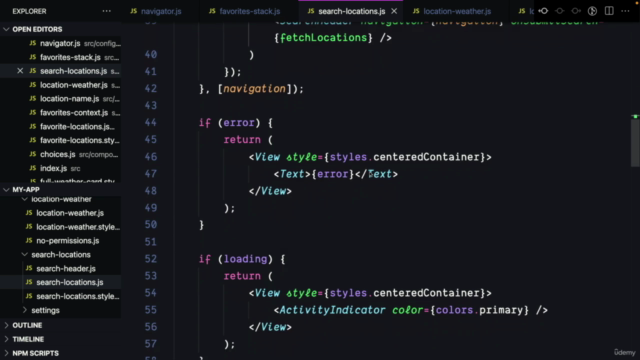Open changes timeline icon in editor toolbar

click(592, 11)
